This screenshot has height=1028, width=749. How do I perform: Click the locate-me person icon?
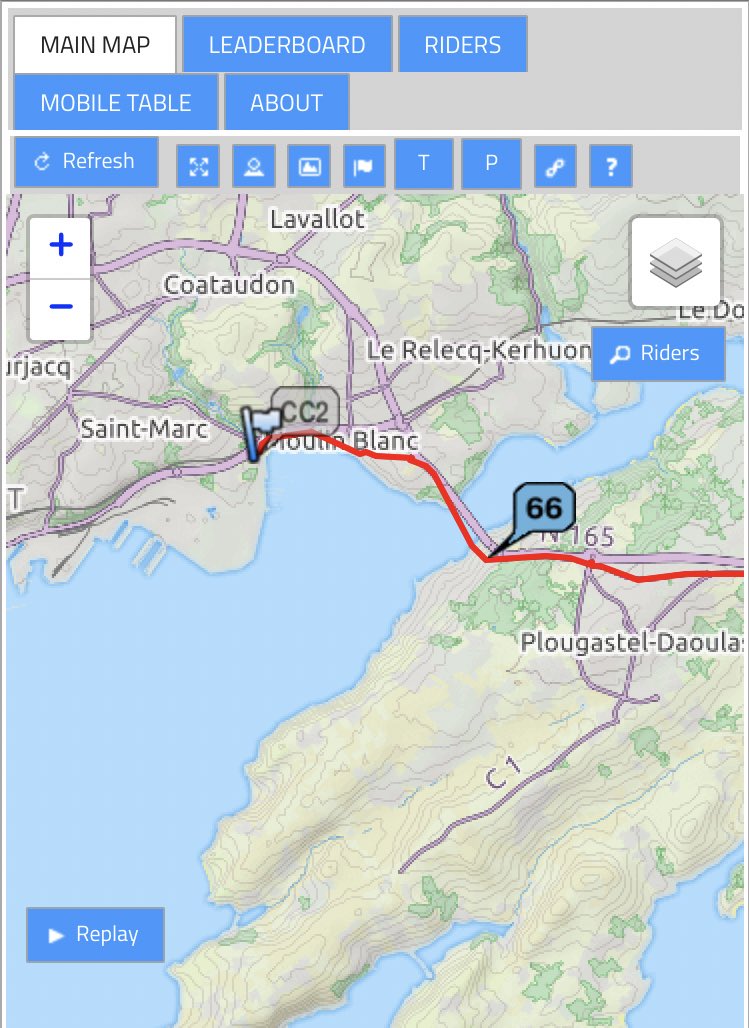tap(254, 167)
